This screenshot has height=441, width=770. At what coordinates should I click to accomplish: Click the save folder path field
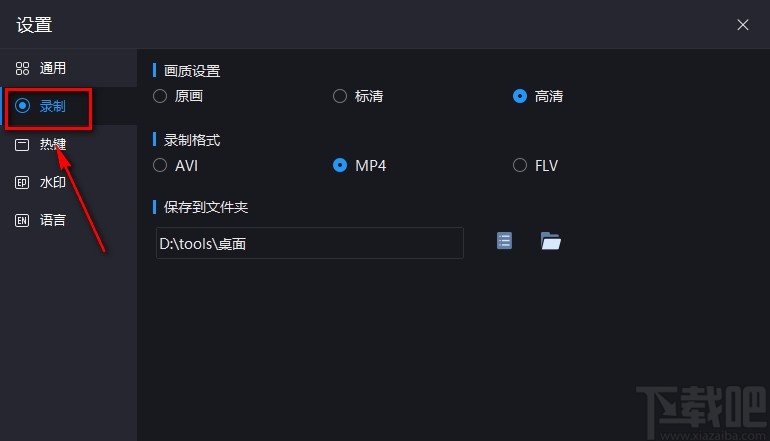point(309,243)
